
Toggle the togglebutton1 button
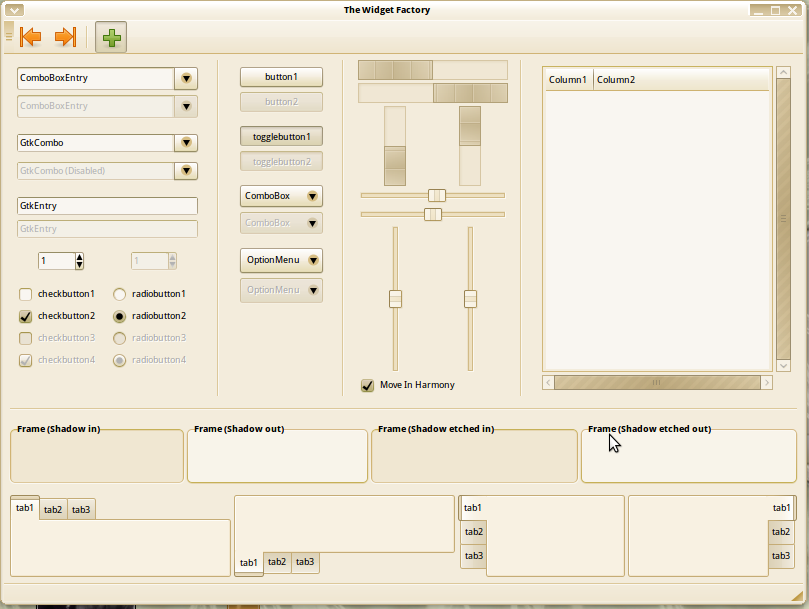(281, 136)
